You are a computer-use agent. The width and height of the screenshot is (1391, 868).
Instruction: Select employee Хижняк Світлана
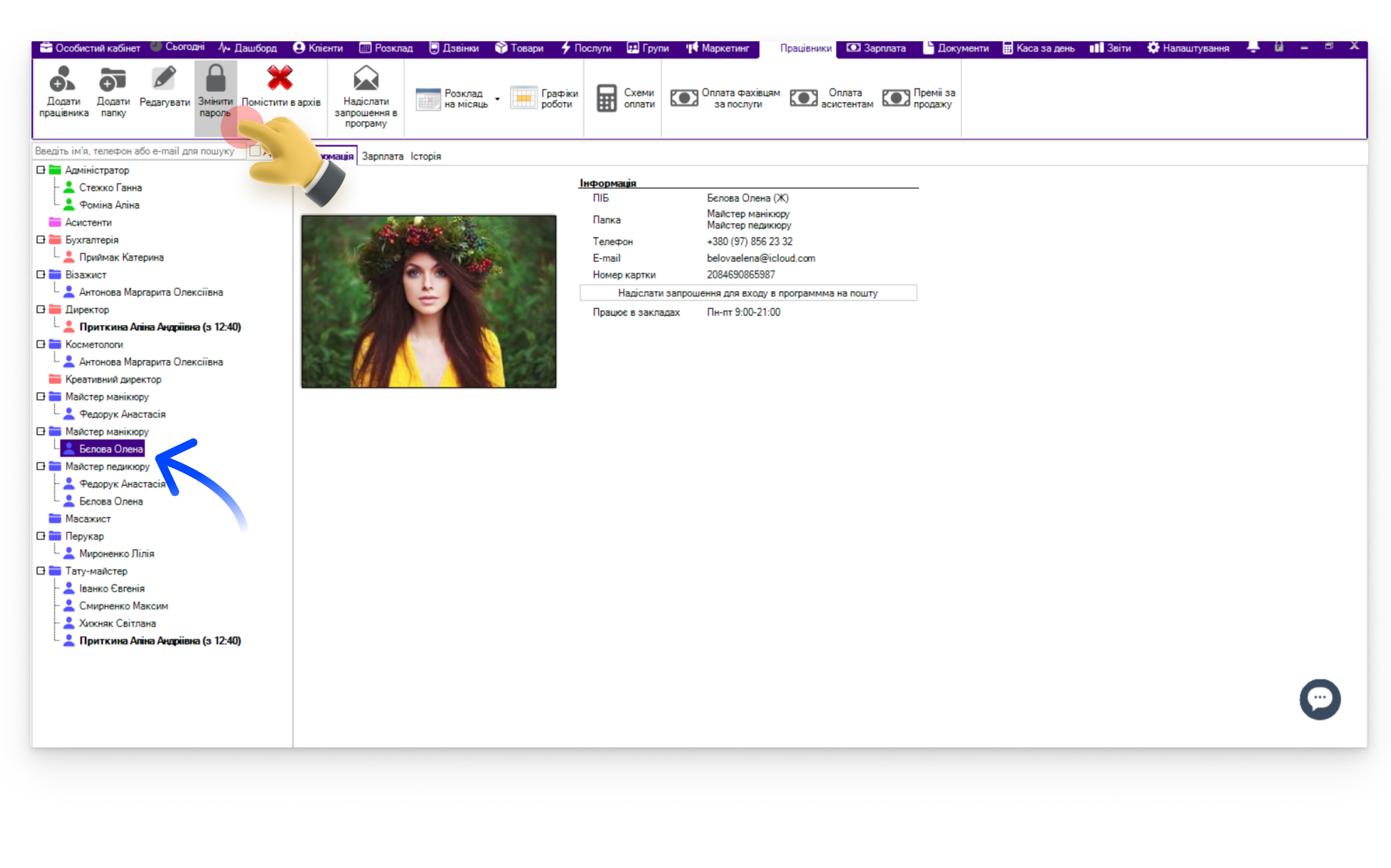tap(117, 623)
